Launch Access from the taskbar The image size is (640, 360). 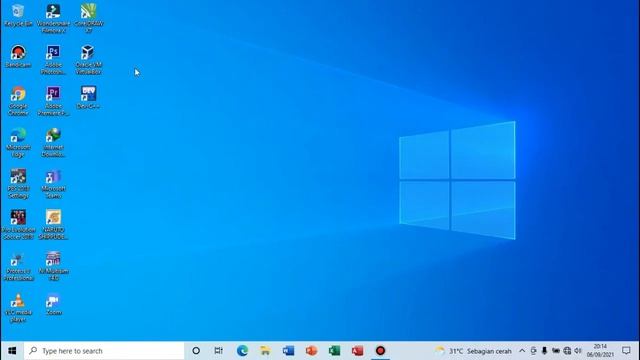[358, 351]
